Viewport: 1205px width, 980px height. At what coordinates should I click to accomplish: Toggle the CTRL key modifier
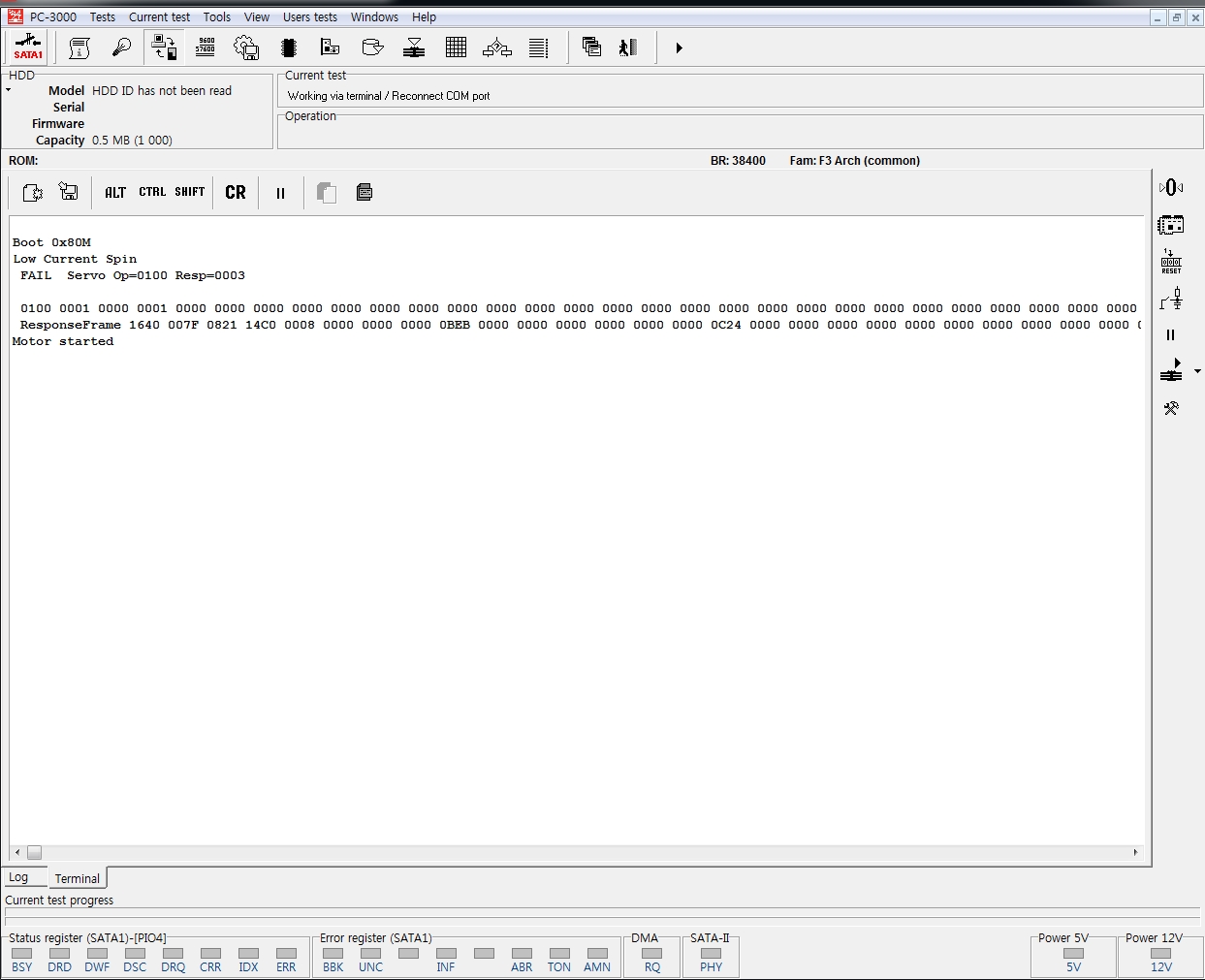tap(152, 192)
